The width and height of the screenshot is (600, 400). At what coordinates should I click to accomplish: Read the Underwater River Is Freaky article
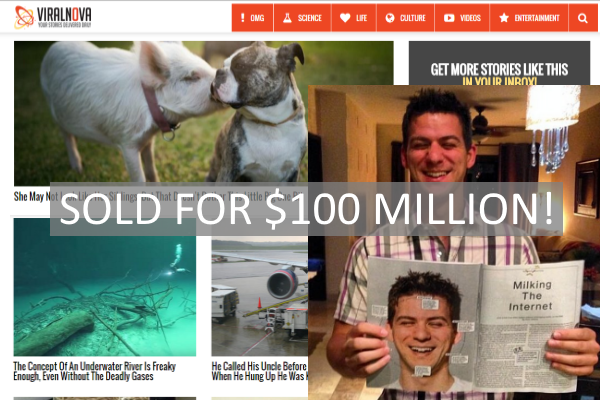click(95, 371)
